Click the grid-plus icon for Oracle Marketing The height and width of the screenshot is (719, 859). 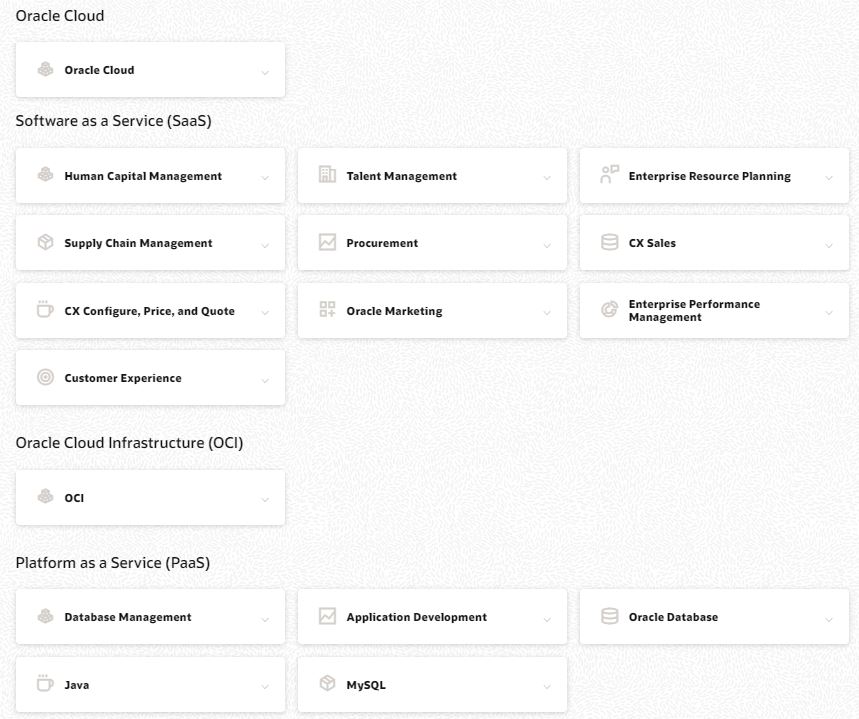pyautogui.click(x=327, y=310)
